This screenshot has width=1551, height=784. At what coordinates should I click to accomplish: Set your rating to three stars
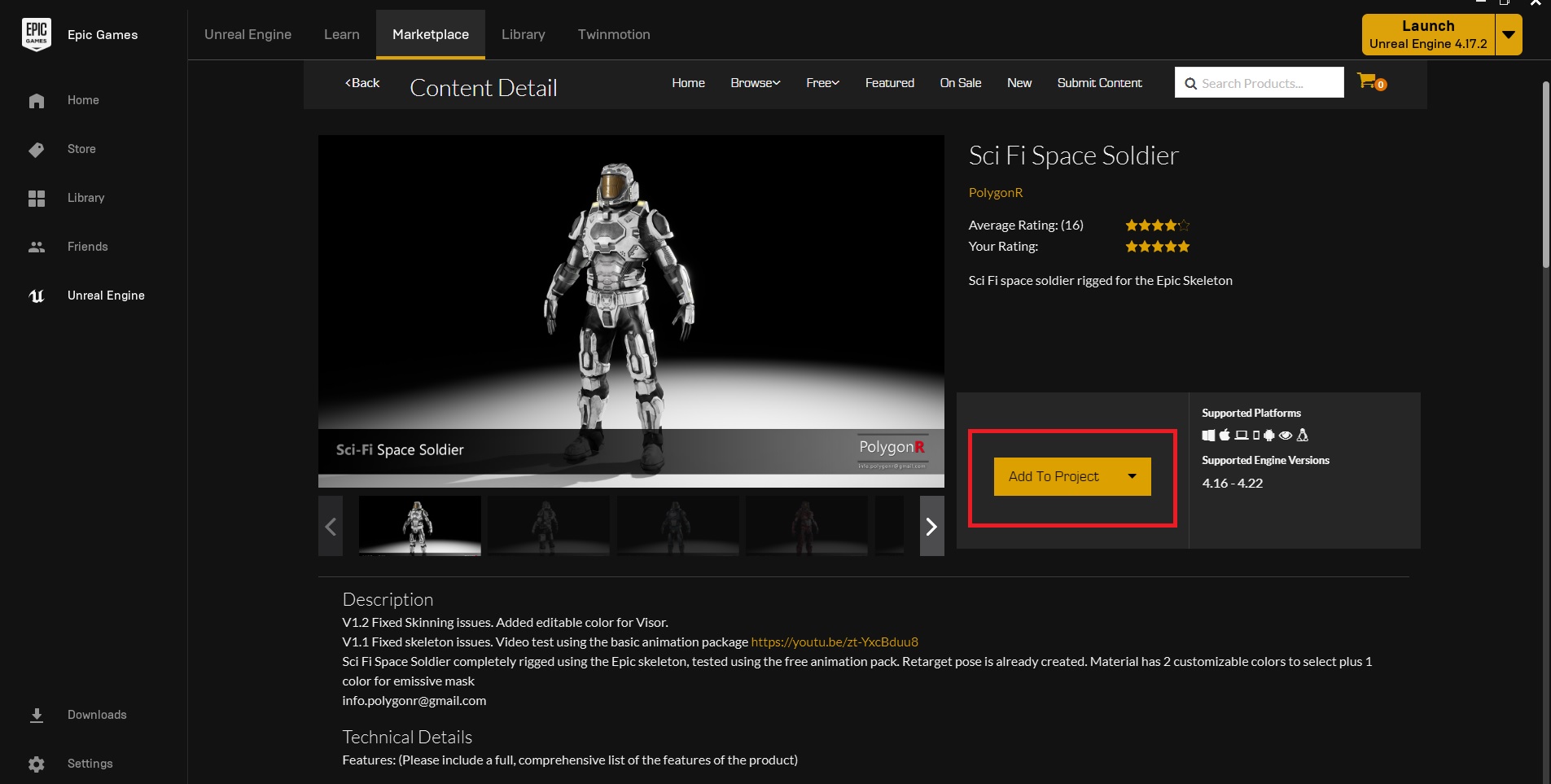tap(1158, 247)
